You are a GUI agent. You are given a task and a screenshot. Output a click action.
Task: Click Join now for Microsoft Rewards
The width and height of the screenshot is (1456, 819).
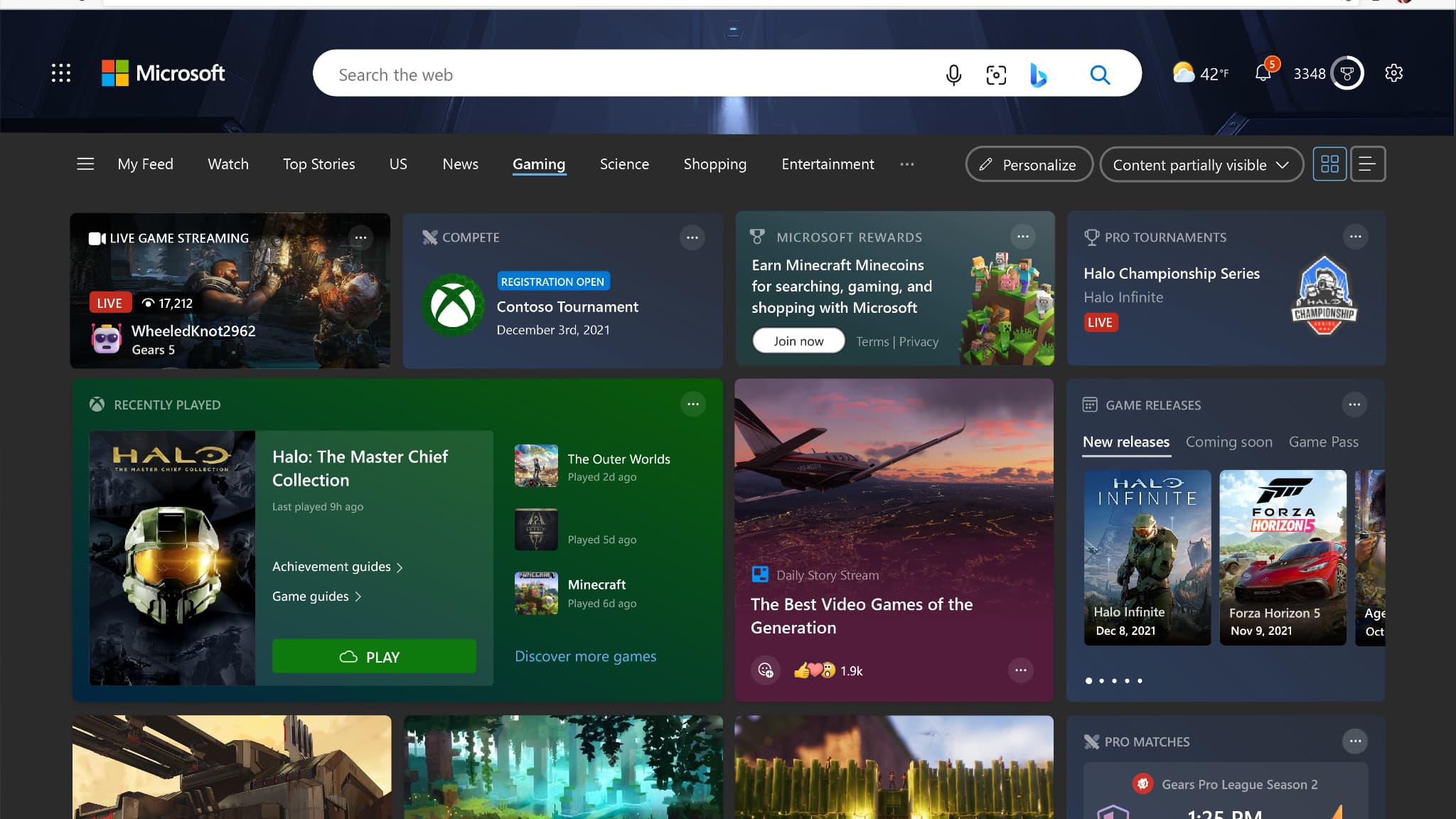click(798, 341)
